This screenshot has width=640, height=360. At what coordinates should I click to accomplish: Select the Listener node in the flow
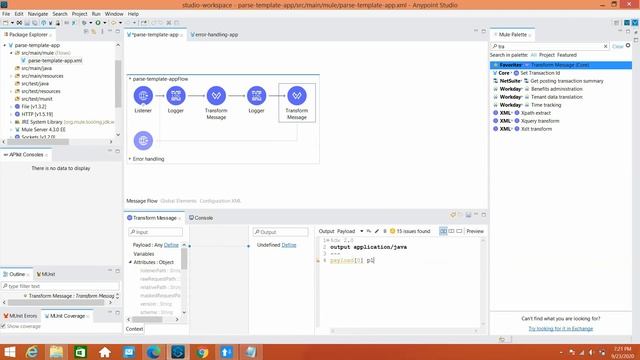pyautogui.click(x=143, y=96)
